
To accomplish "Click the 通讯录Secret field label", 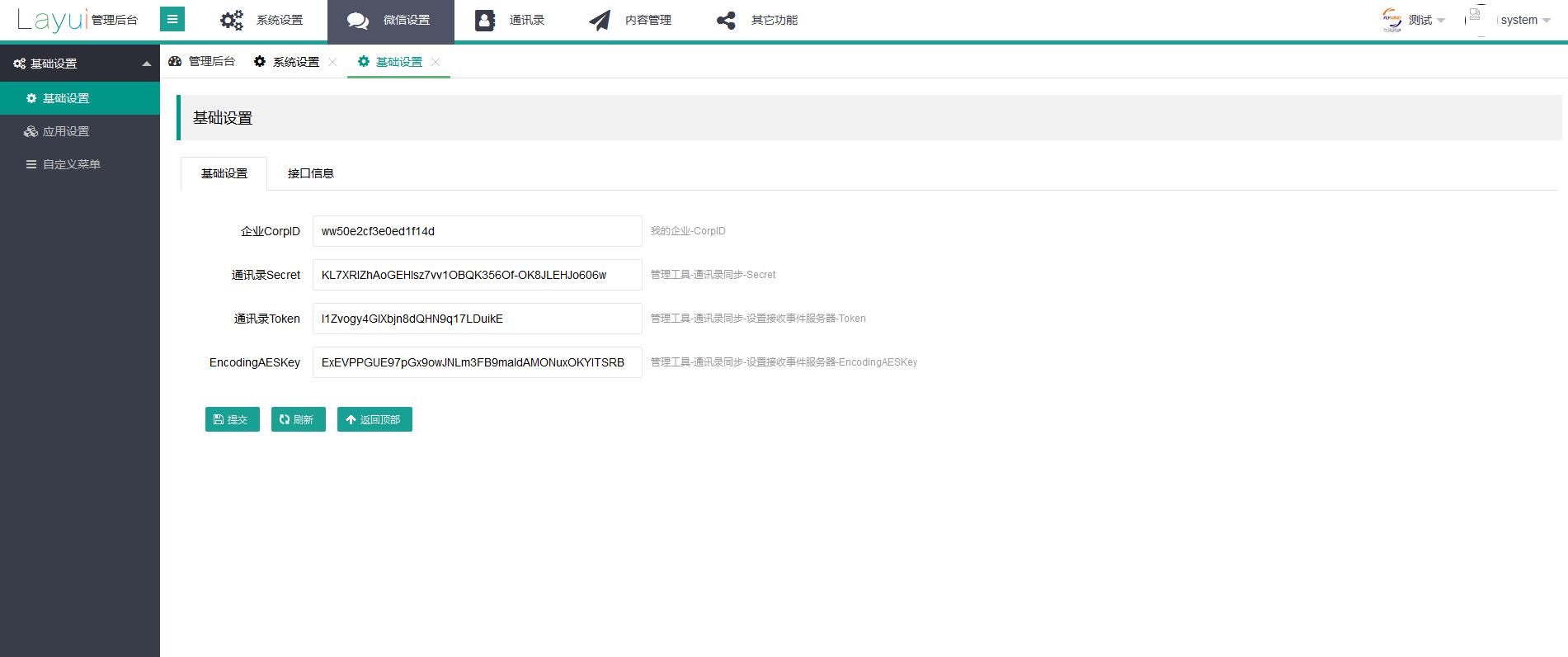I will [x=266, y=275].
